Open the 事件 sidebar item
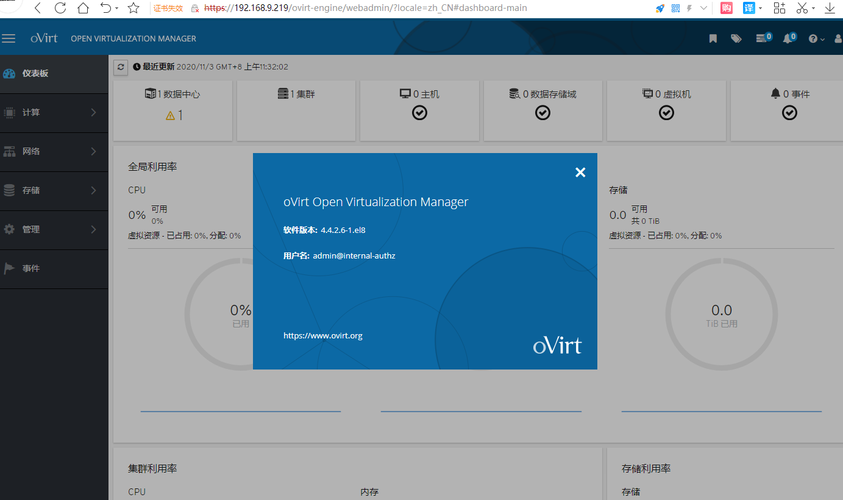843x500 pixels. click(54, 269)
